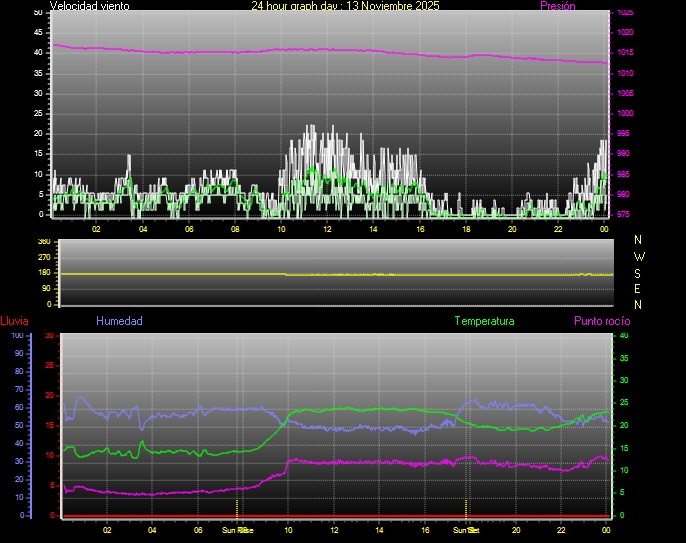Viewport: 686px width, 543px height.
Task: Click the 360 wind direction scale value
Action: (43, 242)
